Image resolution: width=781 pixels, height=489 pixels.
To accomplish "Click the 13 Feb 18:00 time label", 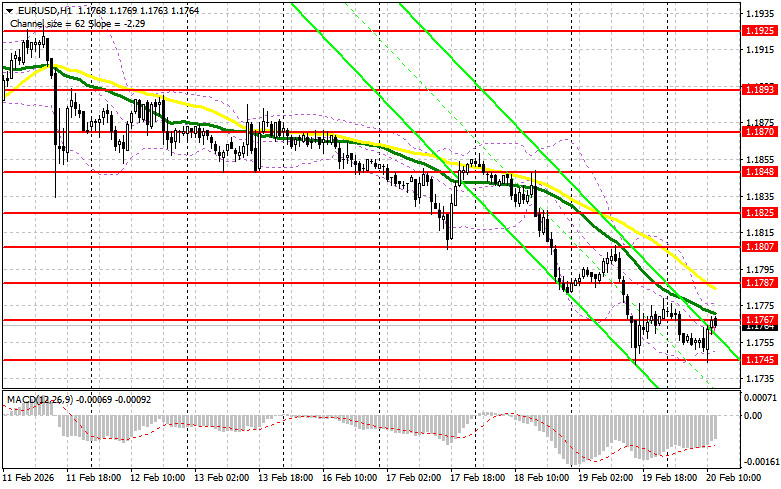I will [x=286, y=478].
